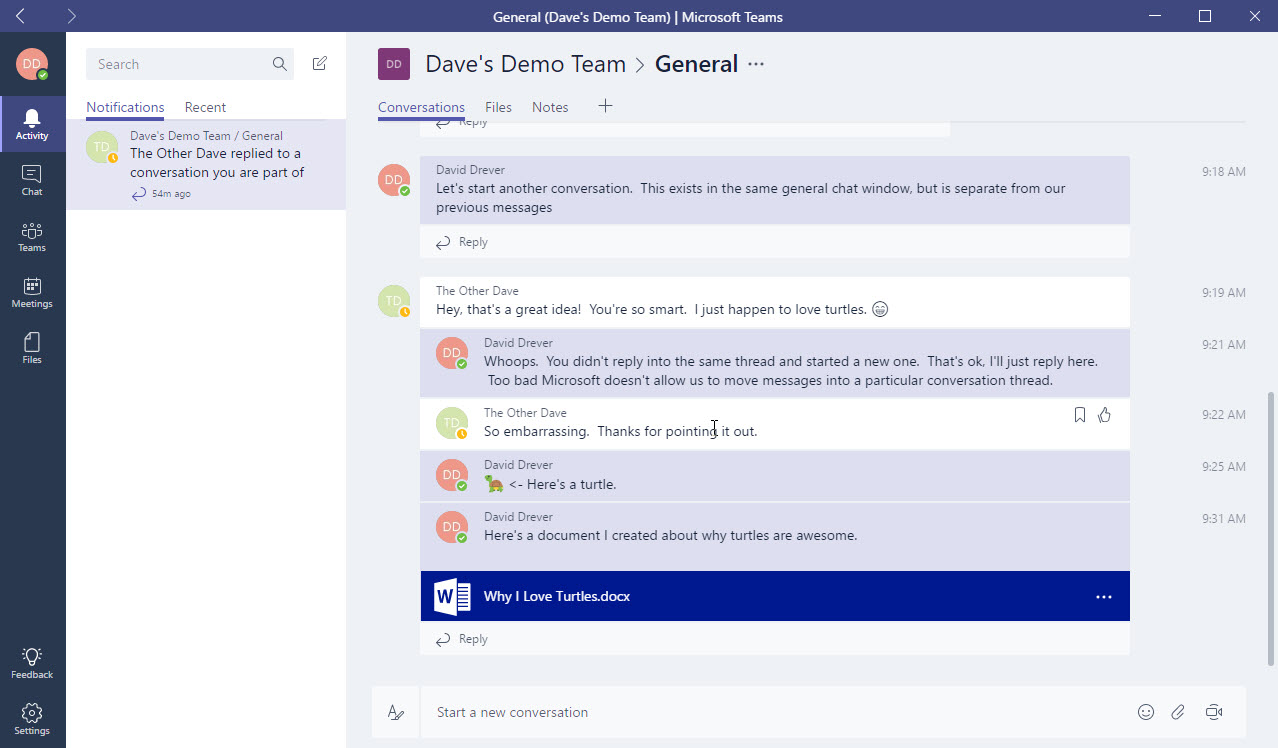Click the DD profile avatar at top-left
The width and height of the screenshot is (1278, 748).
[x=32, y=64]
